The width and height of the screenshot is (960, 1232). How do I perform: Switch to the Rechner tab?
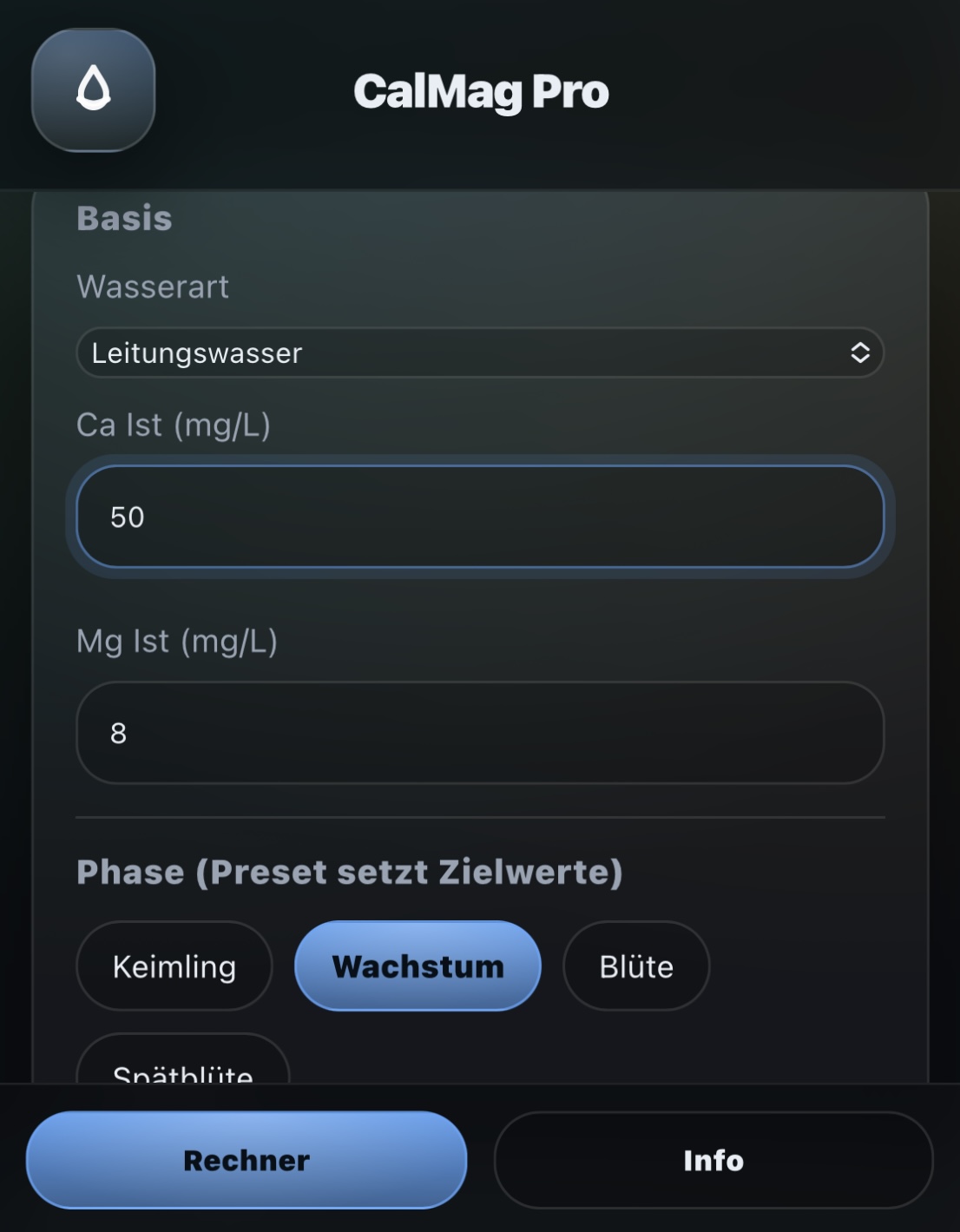pos(247,1160)
